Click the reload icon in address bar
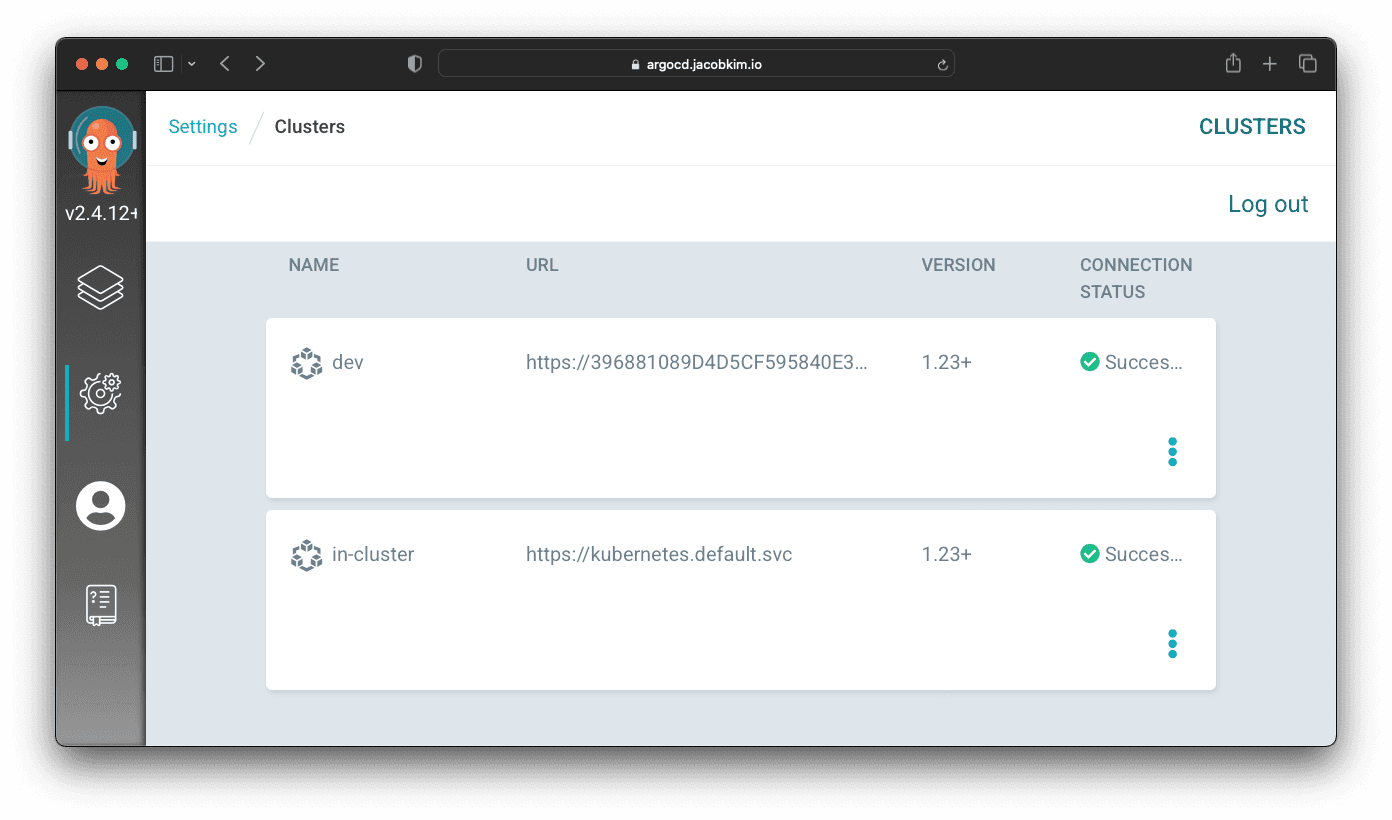 coord(942,63)
